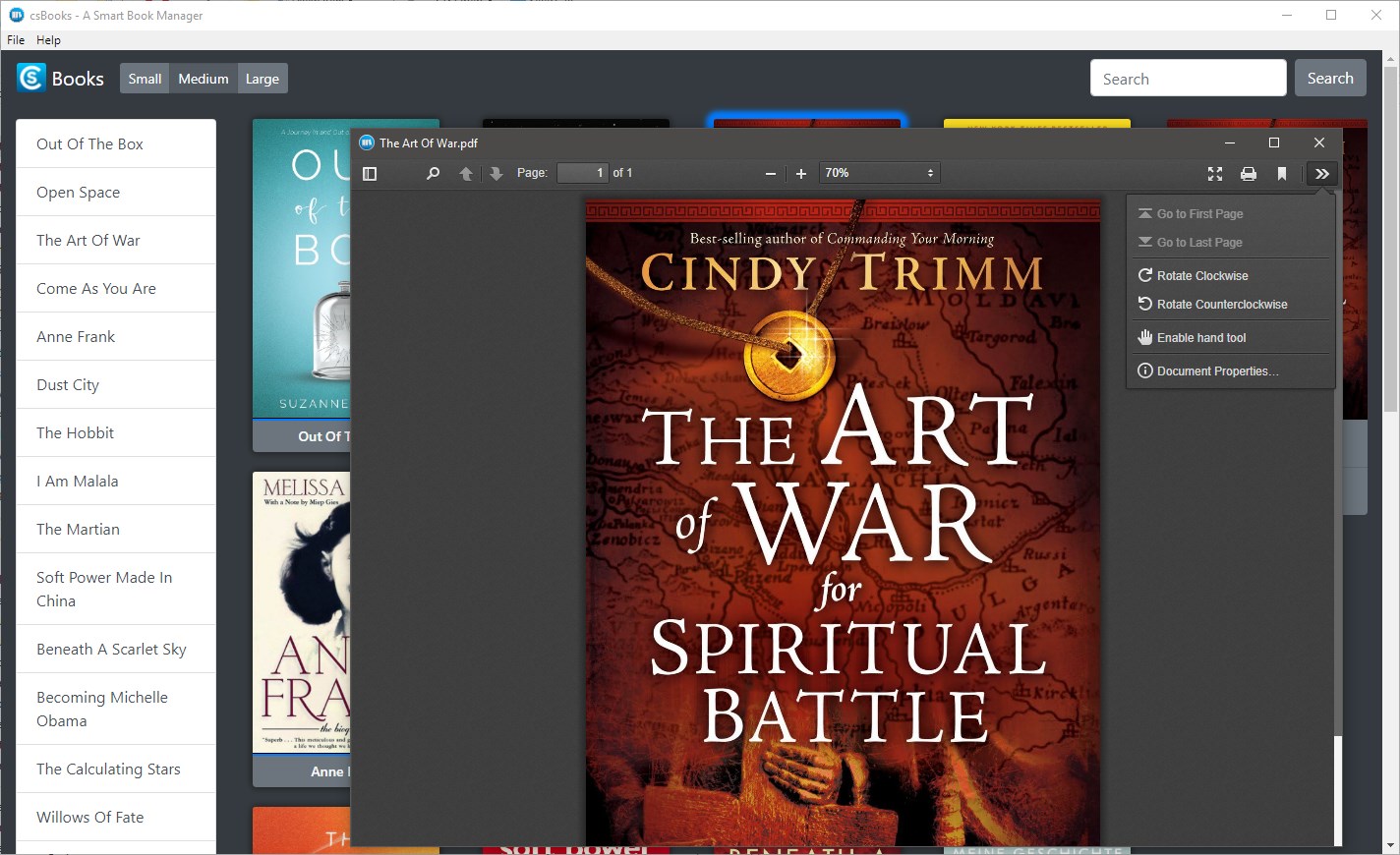Switch to Small thumbnail size
The image size is (1400, 855).
coord(145,79)
